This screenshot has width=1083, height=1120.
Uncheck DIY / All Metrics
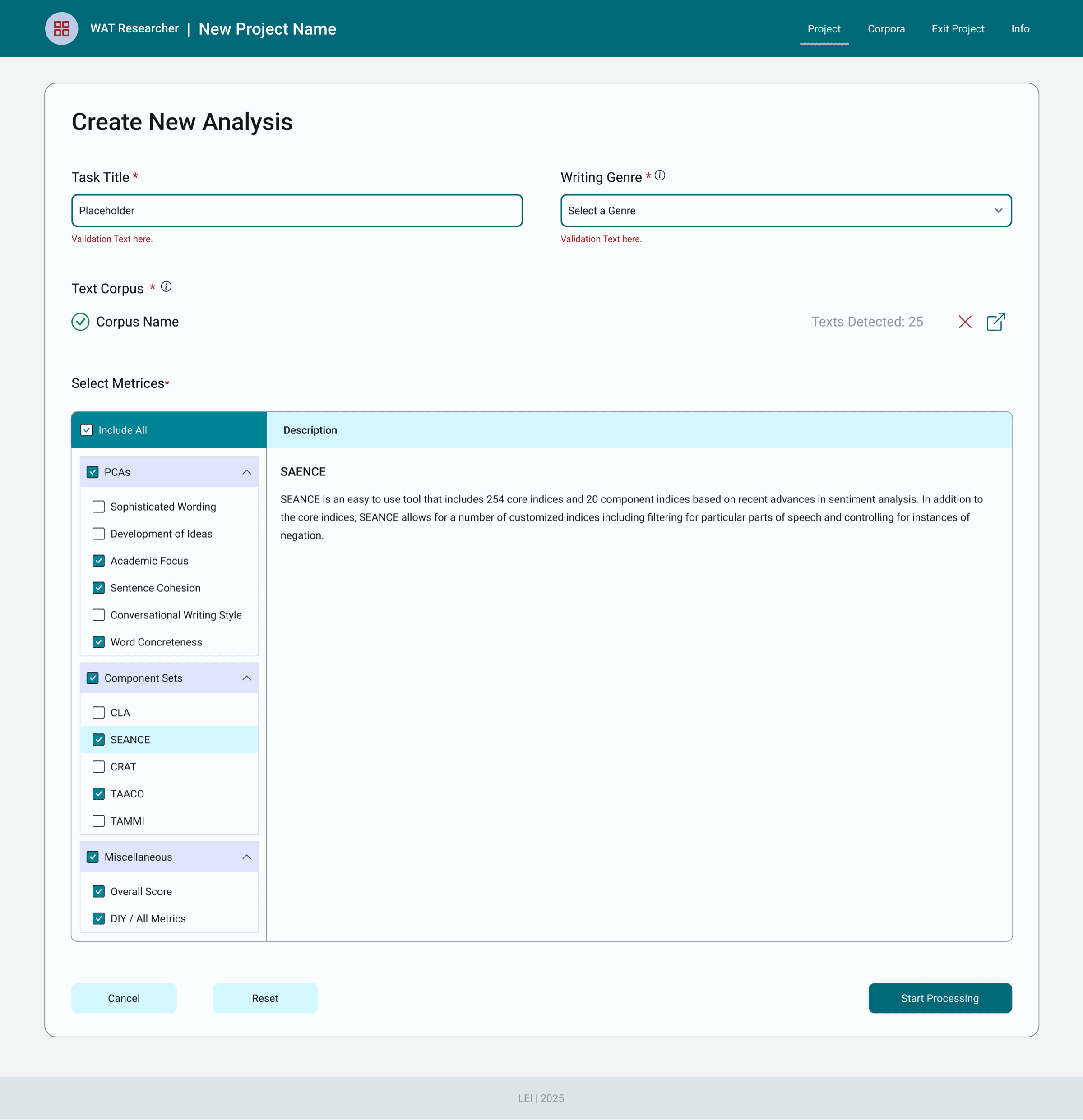98,919
